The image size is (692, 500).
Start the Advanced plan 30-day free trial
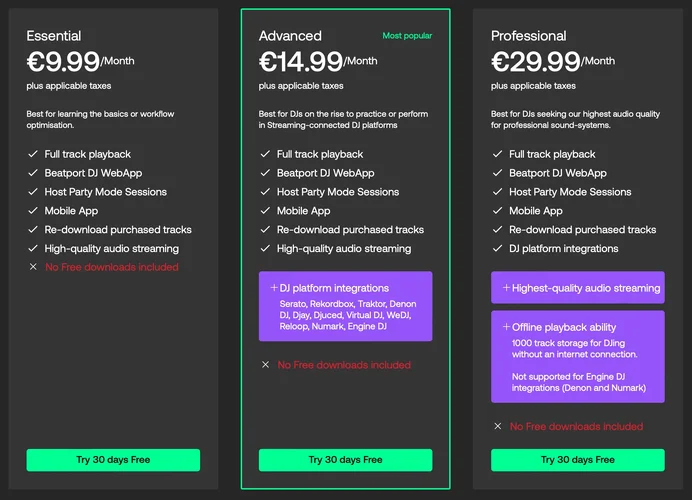(x=345, y=460)
